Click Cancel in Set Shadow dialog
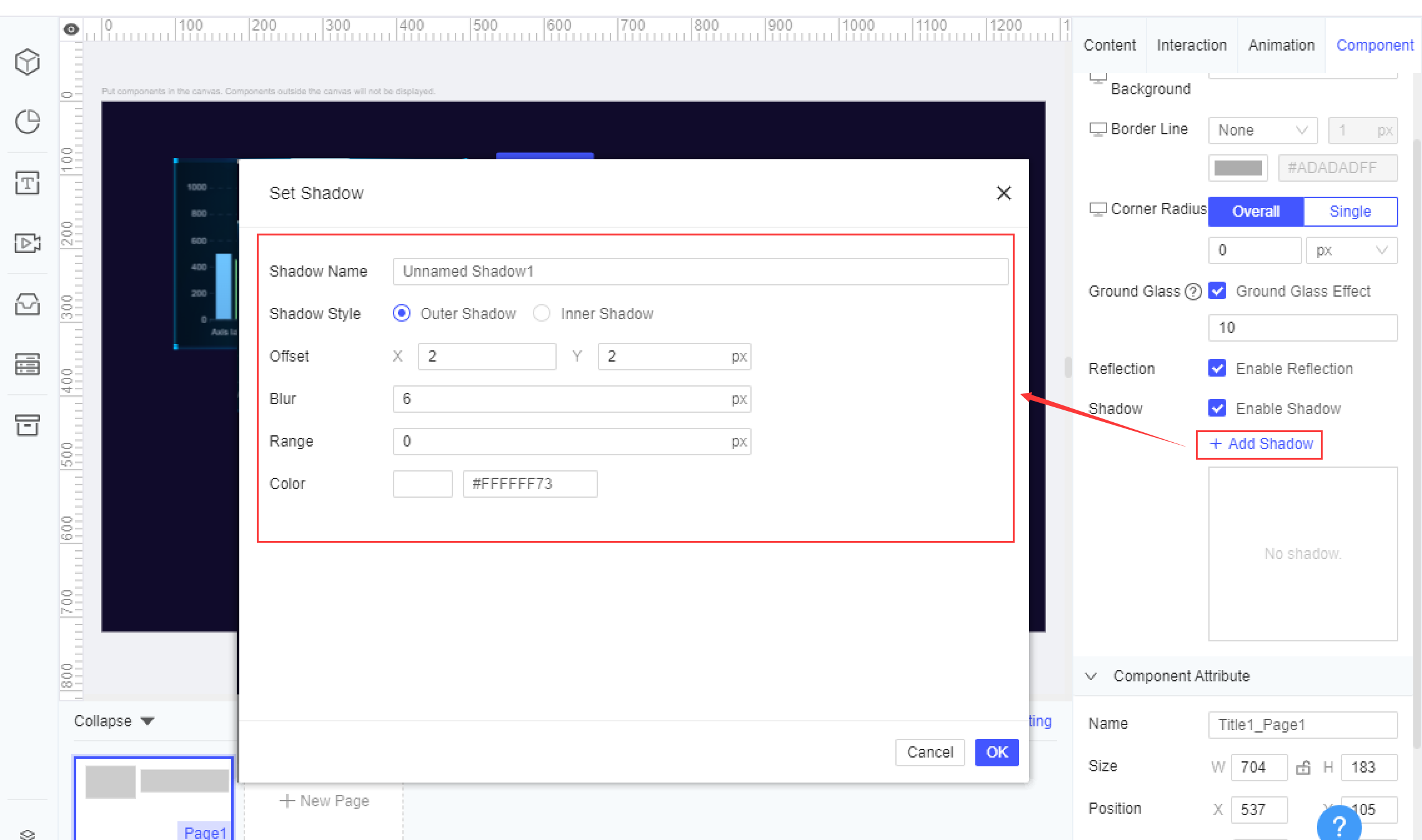 point(930,753)
